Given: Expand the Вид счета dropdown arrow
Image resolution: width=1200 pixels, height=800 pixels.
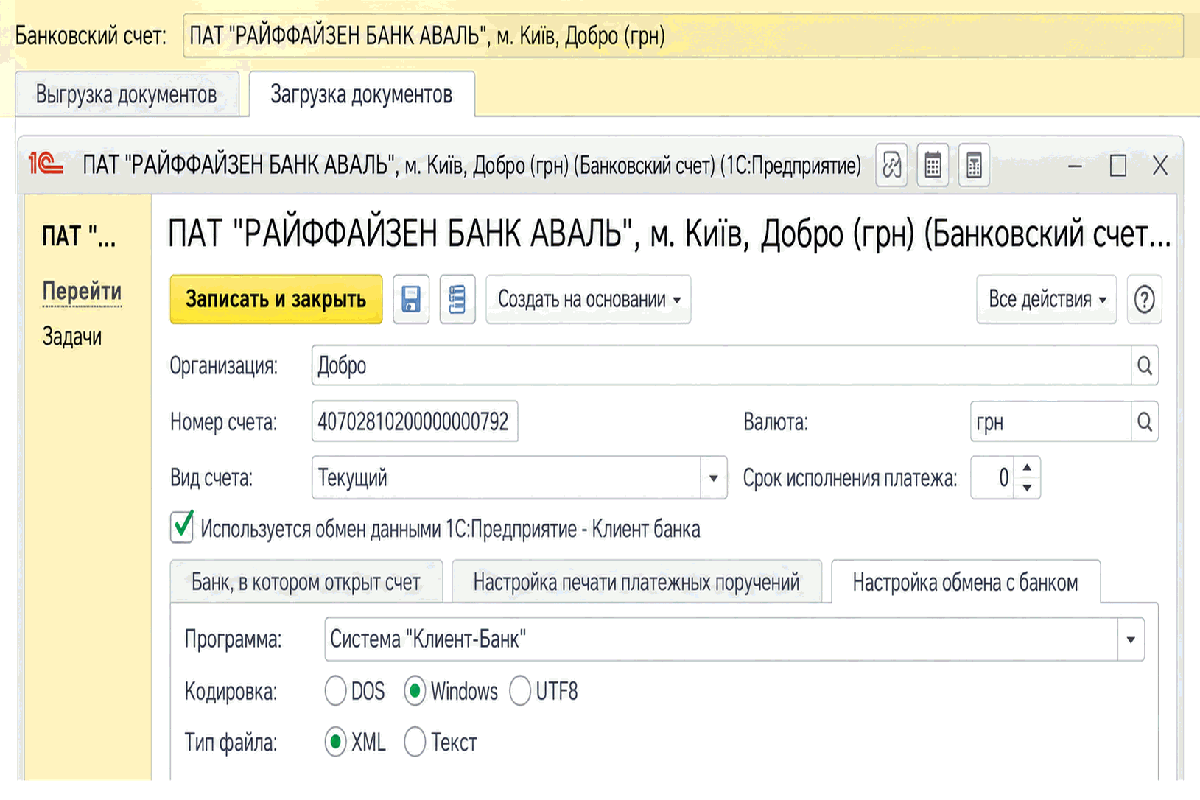Looking at the screenshot, I should [x=713, y=478].
